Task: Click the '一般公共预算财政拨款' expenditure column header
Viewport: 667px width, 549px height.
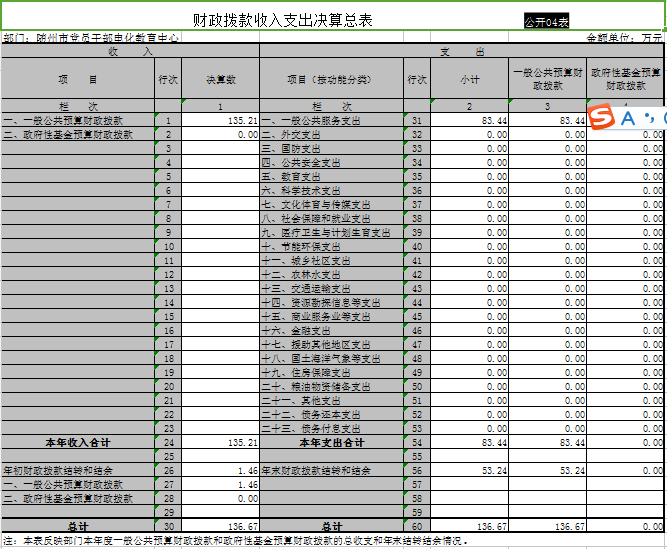Action: pos(547,78)
